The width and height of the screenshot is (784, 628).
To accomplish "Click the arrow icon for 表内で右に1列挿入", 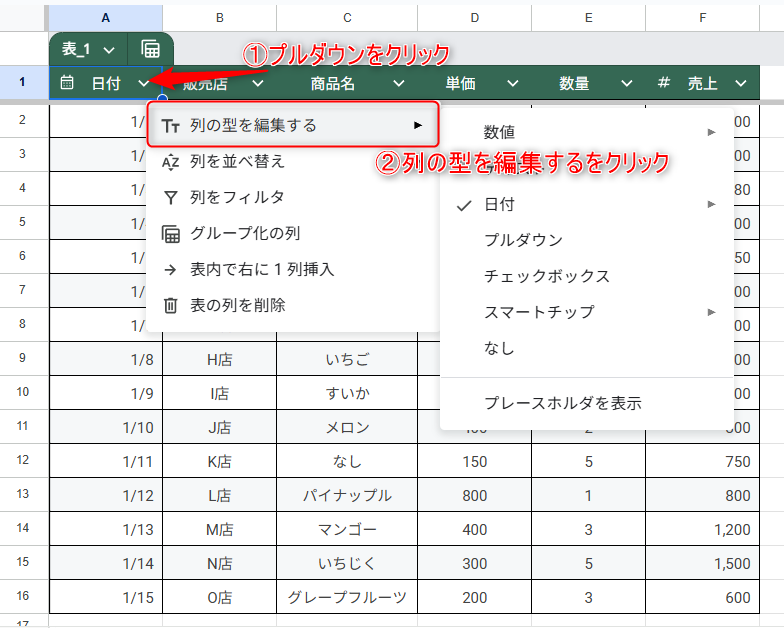I will pyautogui.click(x=171, y=269).
